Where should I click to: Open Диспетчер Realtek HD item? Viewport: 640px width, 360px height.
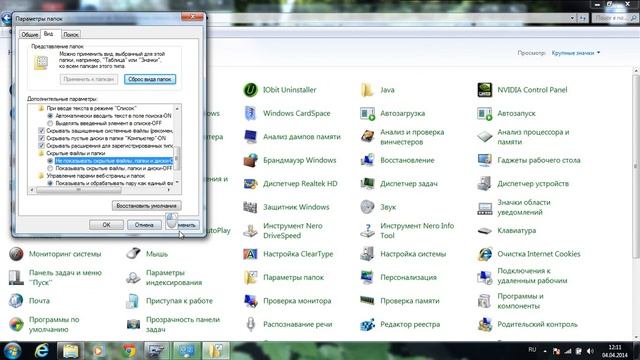[x=291, y=184]
